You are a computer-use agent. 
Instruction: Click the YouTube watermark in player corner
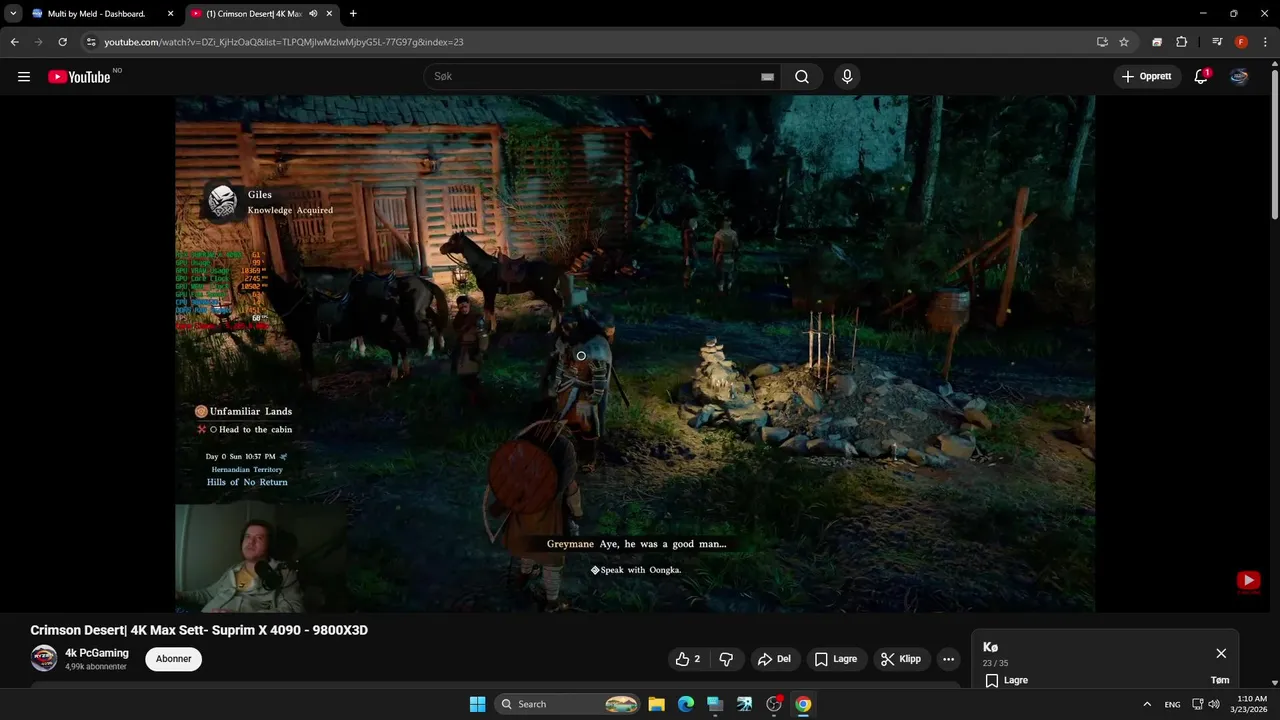coord(1248,581)
